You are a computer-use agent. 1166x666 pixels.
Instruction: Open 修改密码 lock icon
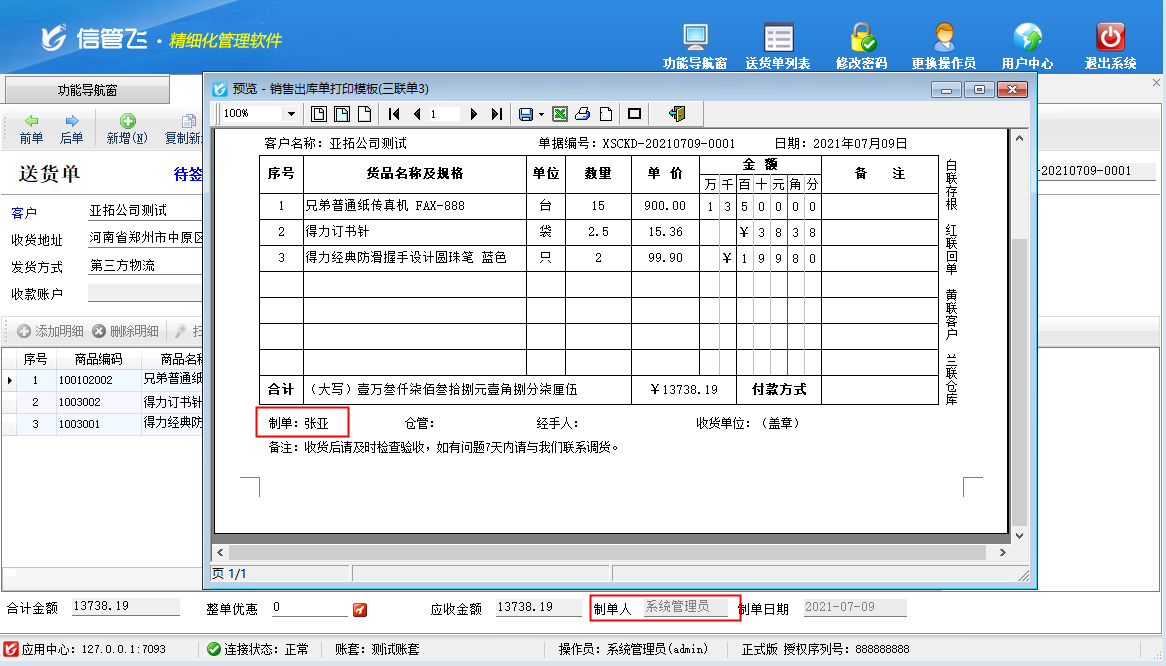862,46
